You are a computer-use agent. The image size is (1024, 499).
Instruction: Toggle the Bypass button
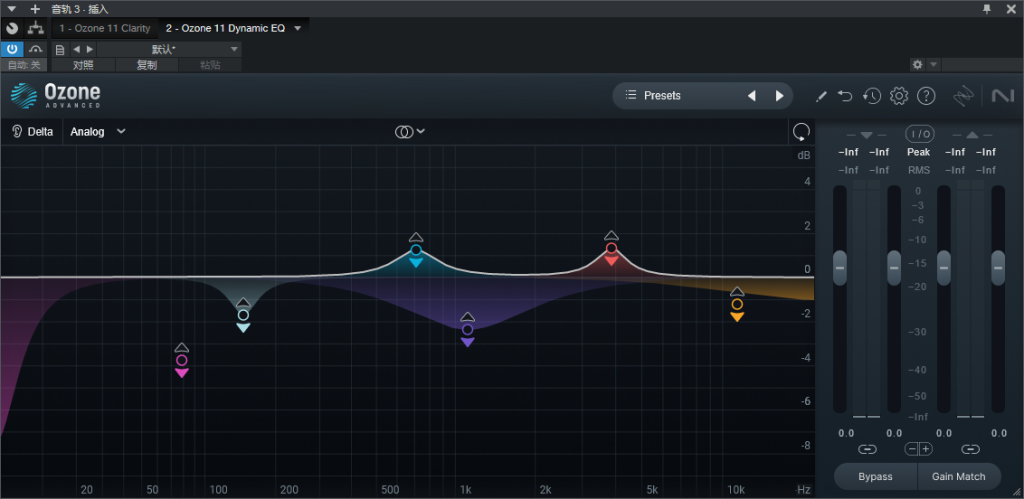875,477
